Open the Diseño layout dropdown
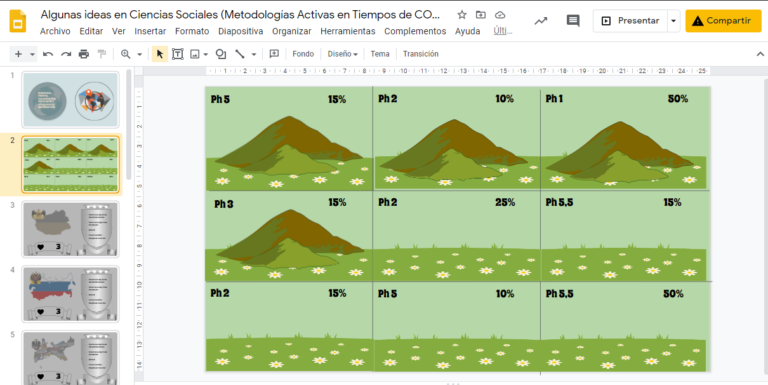The image size is (768, 385). pyautogui.click(x=342, y=54)
